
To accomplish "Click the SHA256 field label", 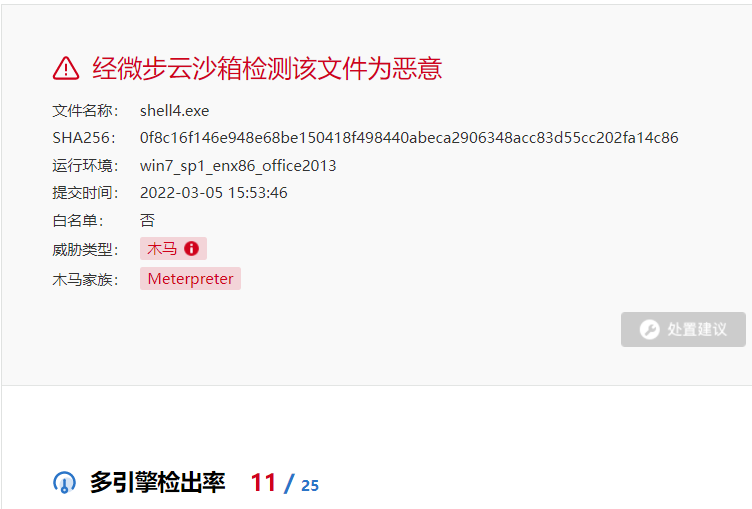I will [x=84, y=138].
